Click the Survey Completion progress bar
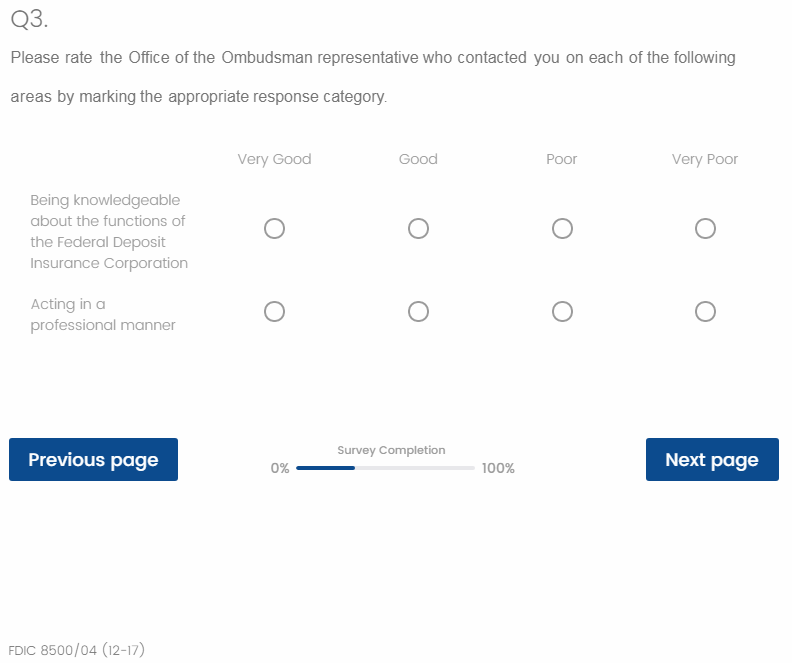The height and width of the screenshot is (663, 792). 385,468
